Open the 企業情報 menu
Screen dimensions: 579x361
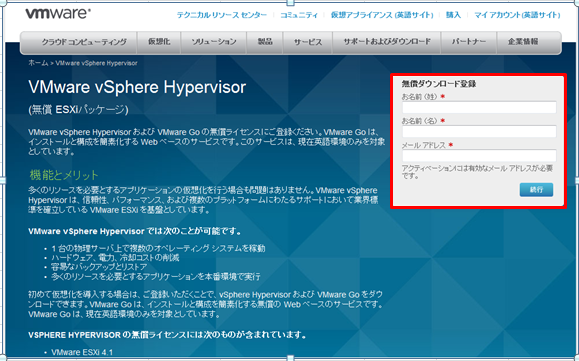click(x=523, y=42)
